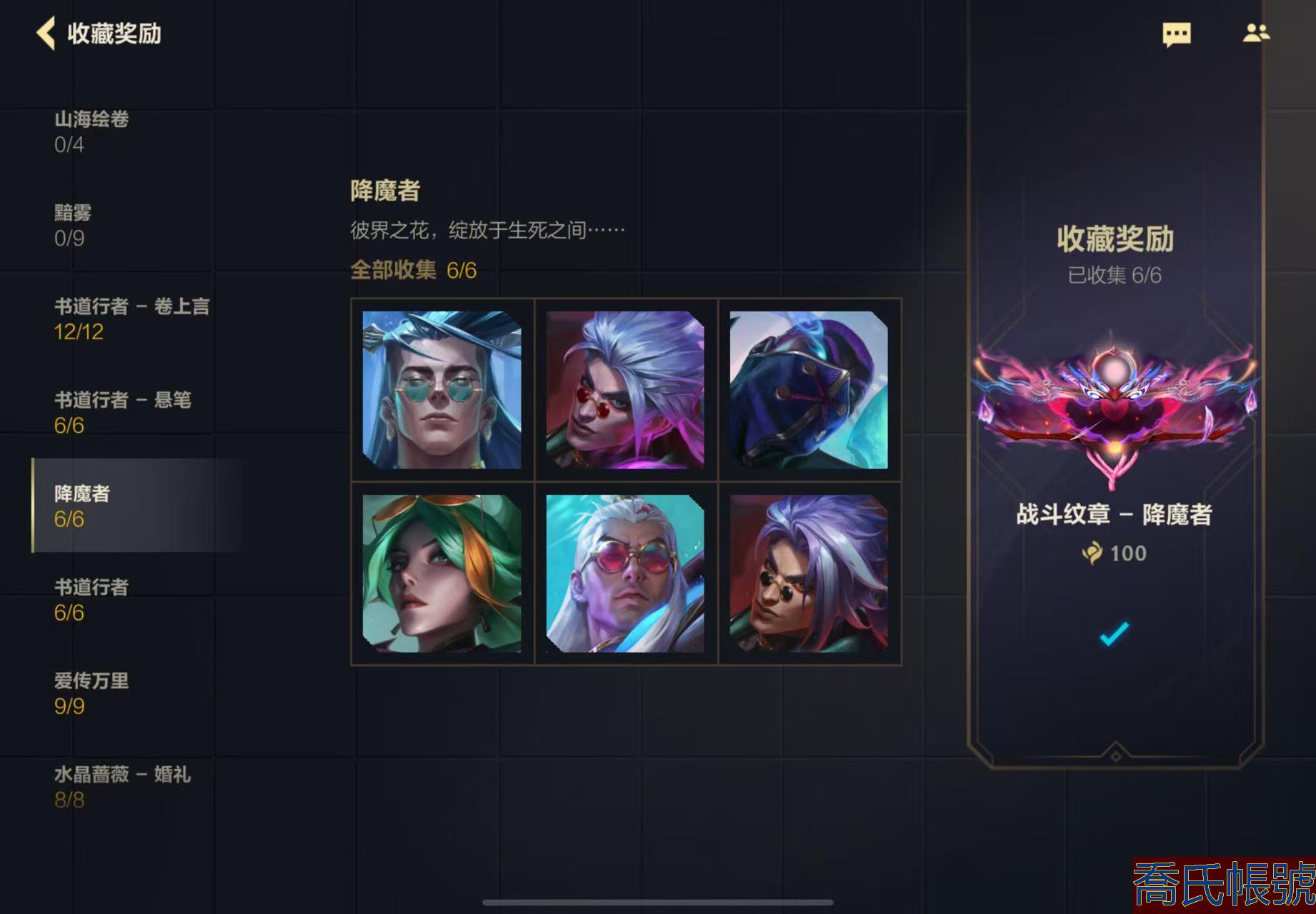Open the chat message bubble icon
Image resolution: width=1316 pixels, height=914 pixels.
(x=1176, y=34)
